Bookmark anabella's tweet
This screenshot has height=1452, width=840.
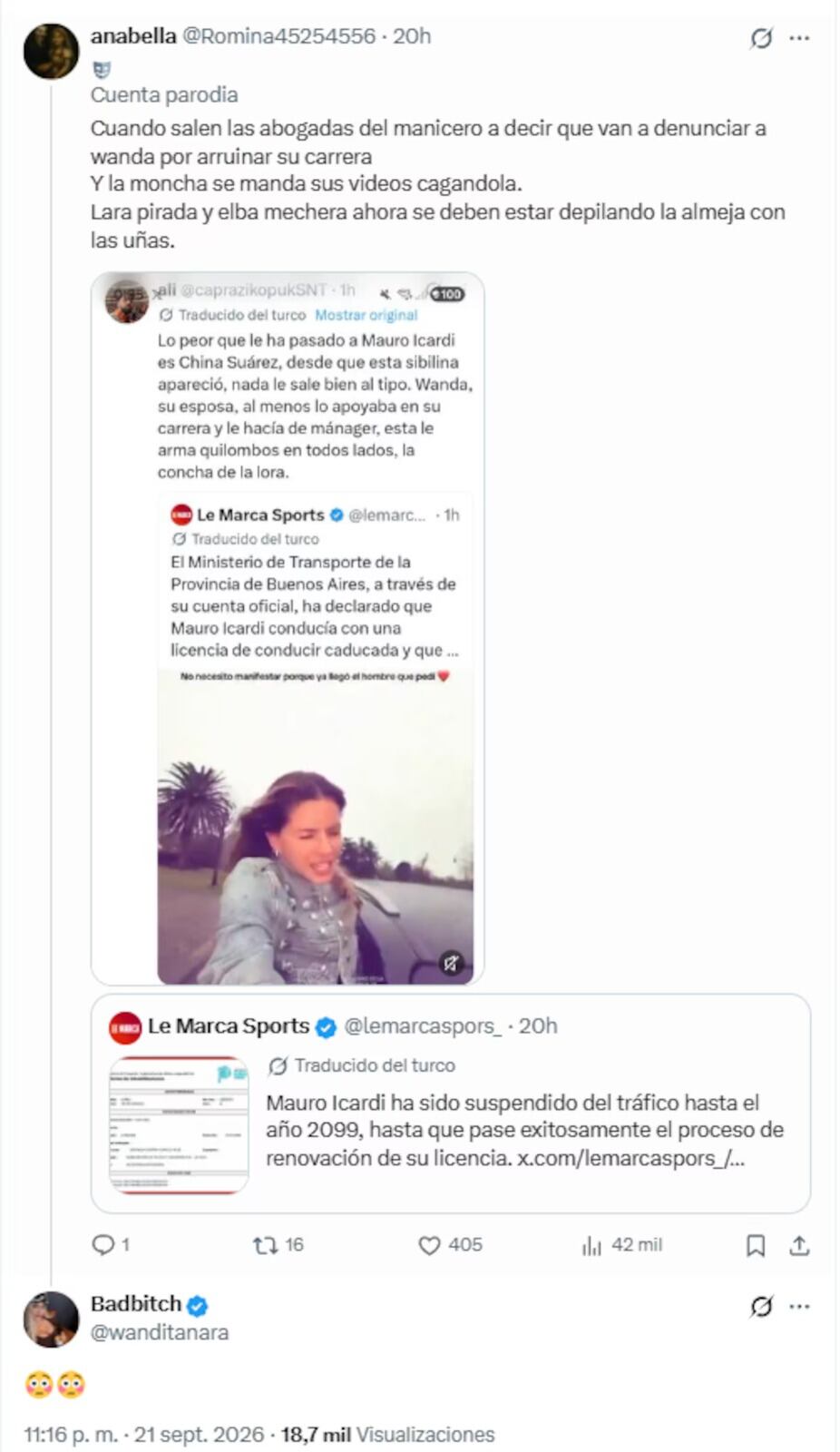755,1245
